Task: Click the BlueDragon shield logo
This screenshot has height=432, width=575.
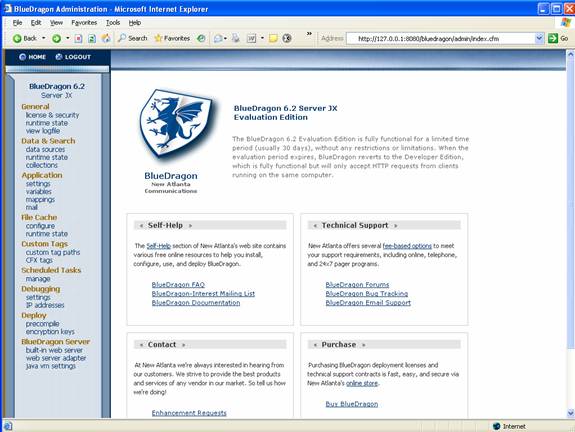Action: click(x=176, y=125)
